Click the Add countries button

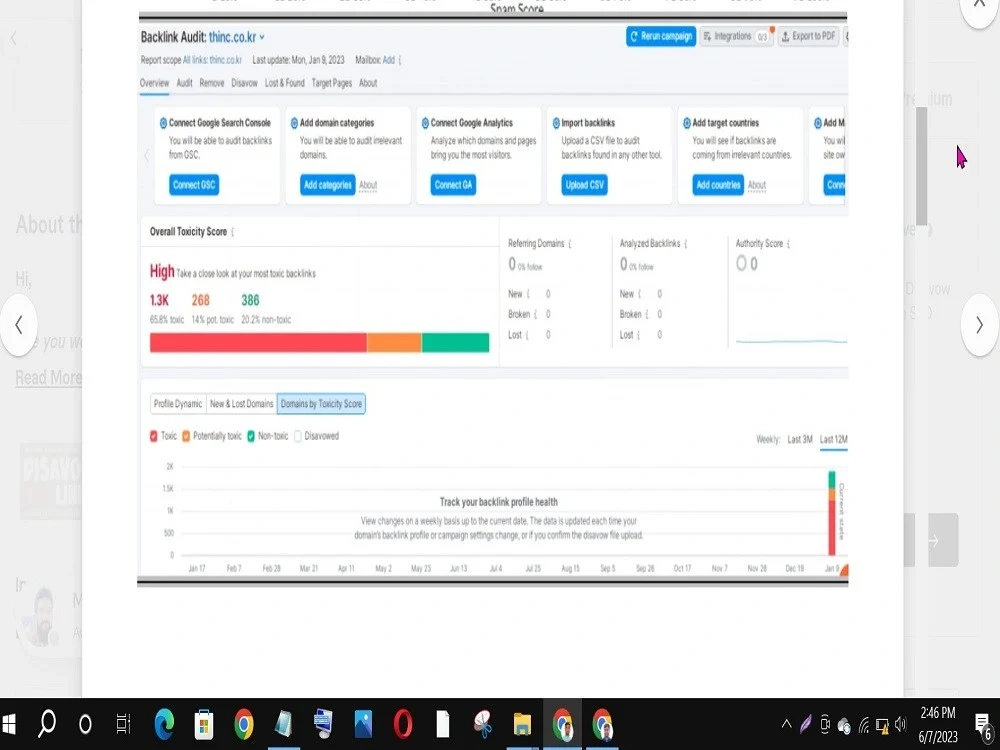tap(718, 185)
